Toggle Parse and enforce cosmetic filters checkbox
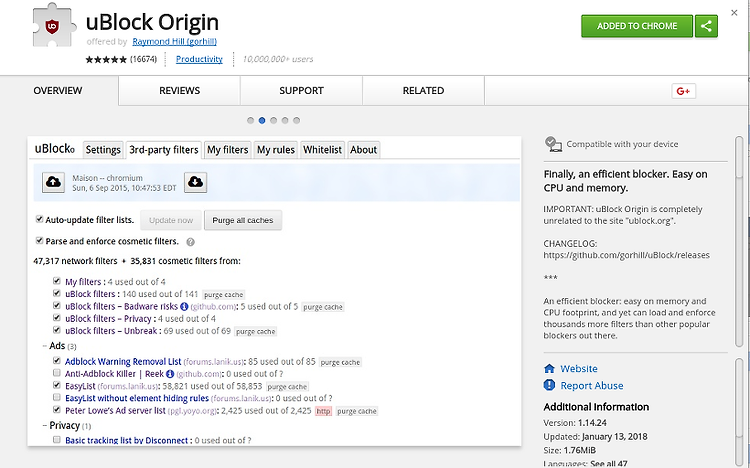Viewport: 750px width, 468px height. coord(39,240)
